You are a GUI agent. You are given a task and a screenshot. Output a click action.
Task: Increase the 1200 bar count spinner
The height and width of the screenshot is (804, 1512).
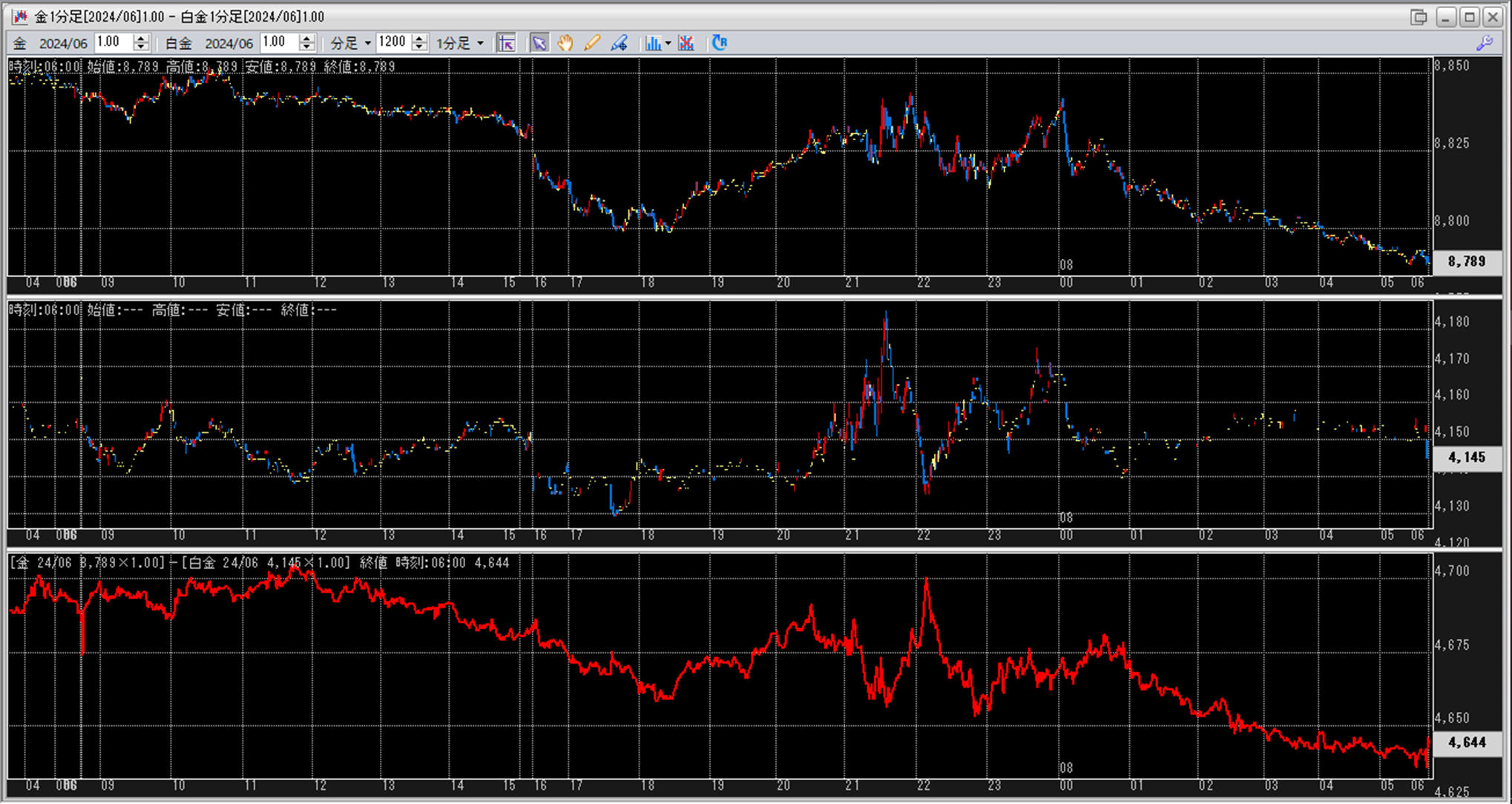click(419, 39)
